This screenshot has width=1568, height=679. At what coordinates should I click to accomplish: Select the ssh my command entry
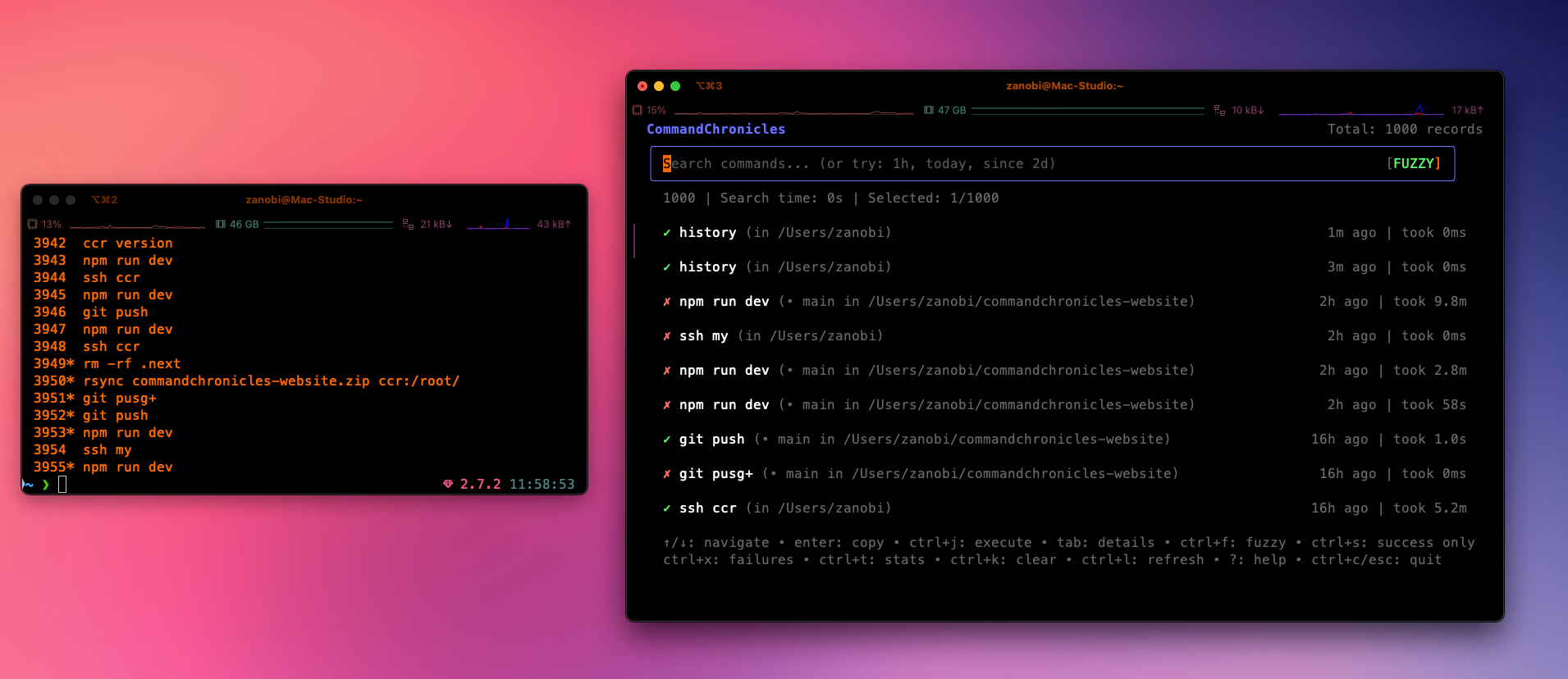pos(1064,336)
